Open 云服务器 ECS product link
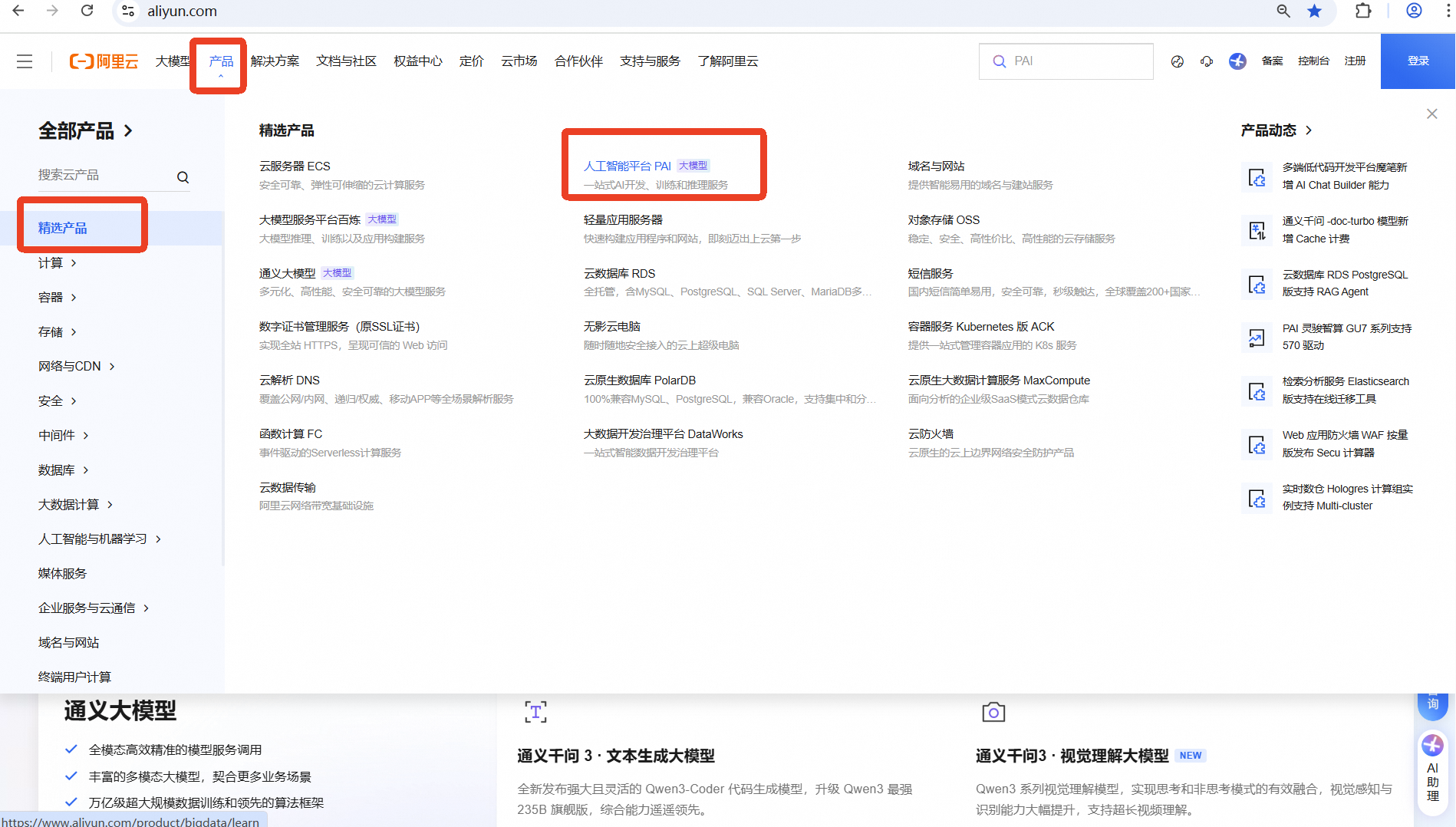 295,166
